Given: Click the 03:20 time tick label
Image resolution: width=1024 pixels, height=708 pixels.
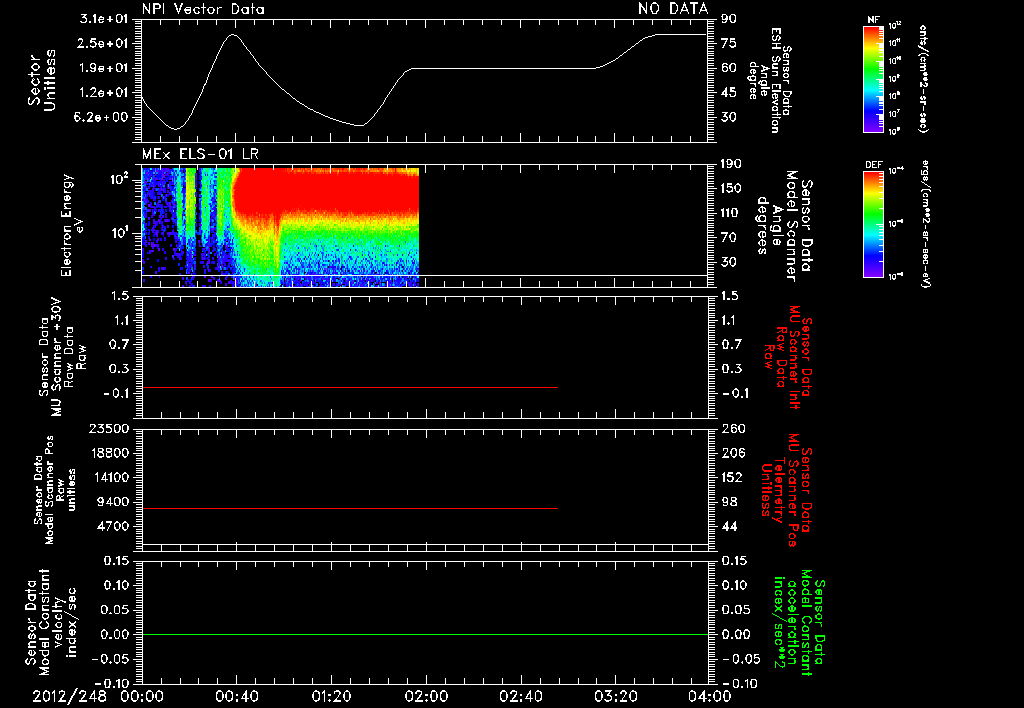Looking at the screenshot, I should [x=615, y=697].
